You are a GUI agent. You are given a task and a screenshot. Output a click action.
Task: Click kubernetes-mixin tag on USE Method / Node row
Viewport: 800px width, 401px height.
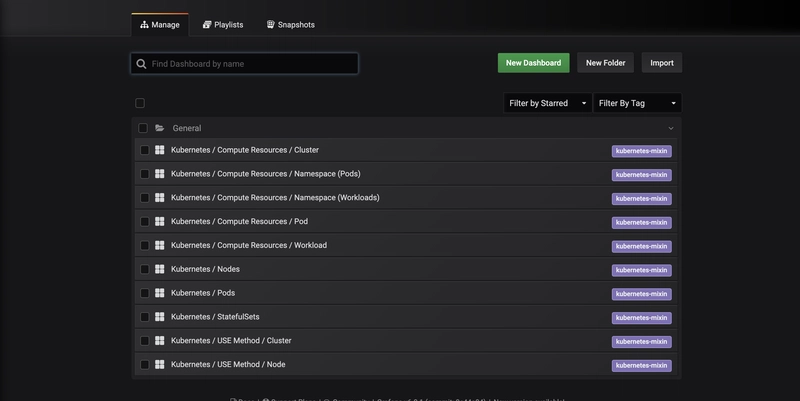click(x=641, y=365)
